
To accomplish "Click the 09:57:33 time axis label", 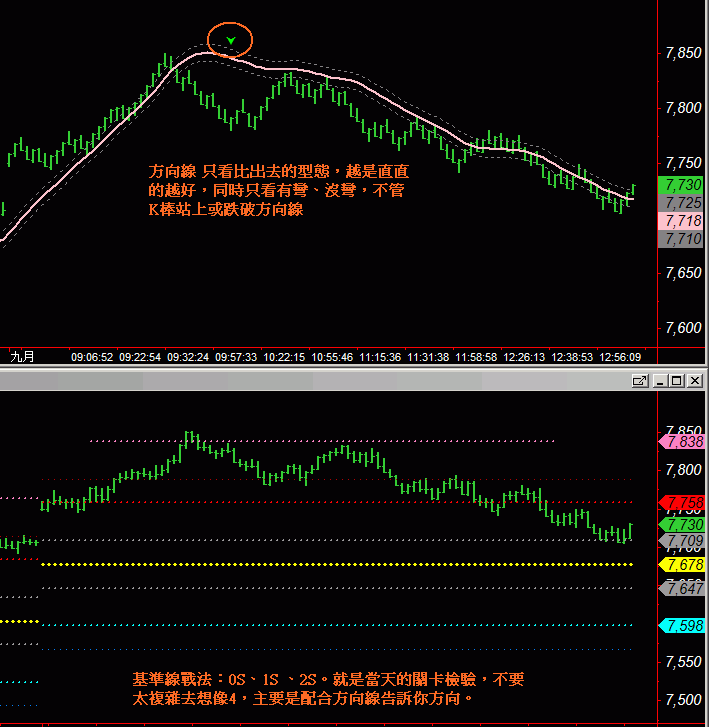I will (236, 357).
